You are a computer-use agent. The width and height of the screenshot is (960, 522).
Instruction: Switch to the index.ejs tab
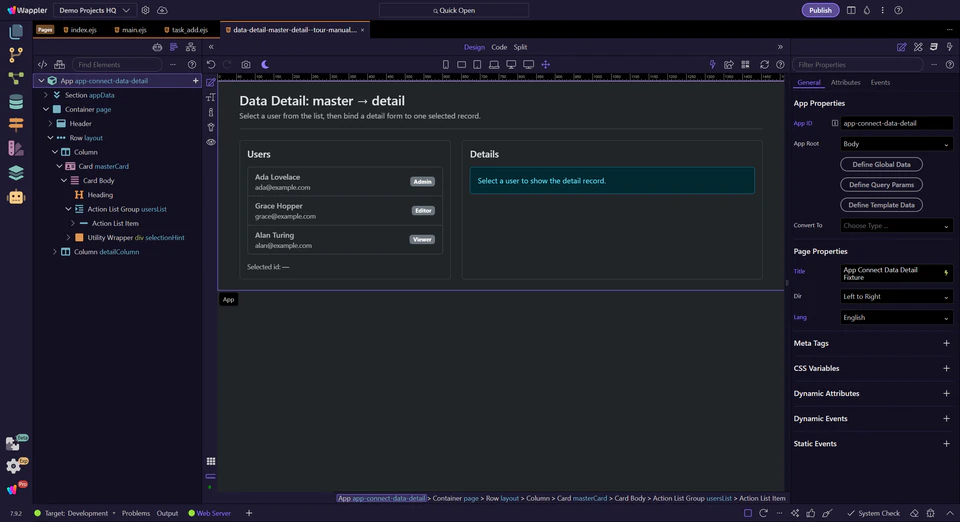[x=80, y=29]
